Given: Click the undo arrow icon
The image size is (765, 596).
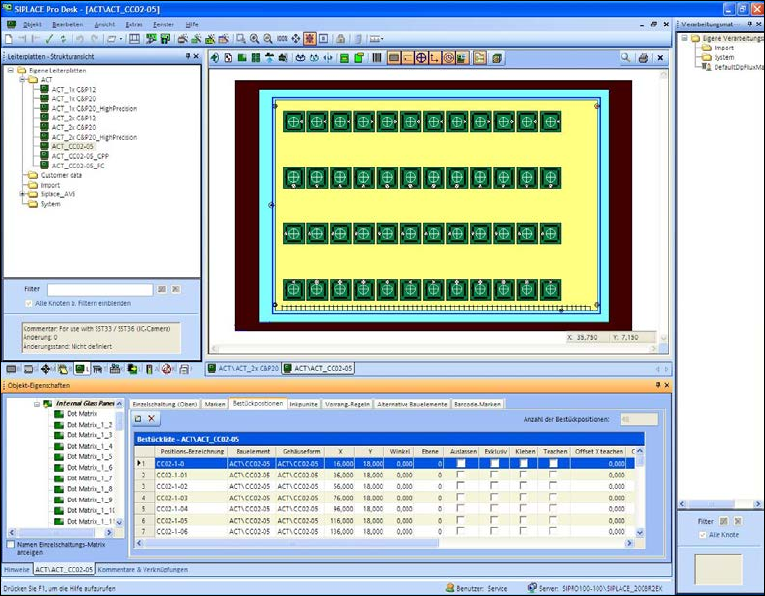Looking at the screenshot, I should (80, 39).
